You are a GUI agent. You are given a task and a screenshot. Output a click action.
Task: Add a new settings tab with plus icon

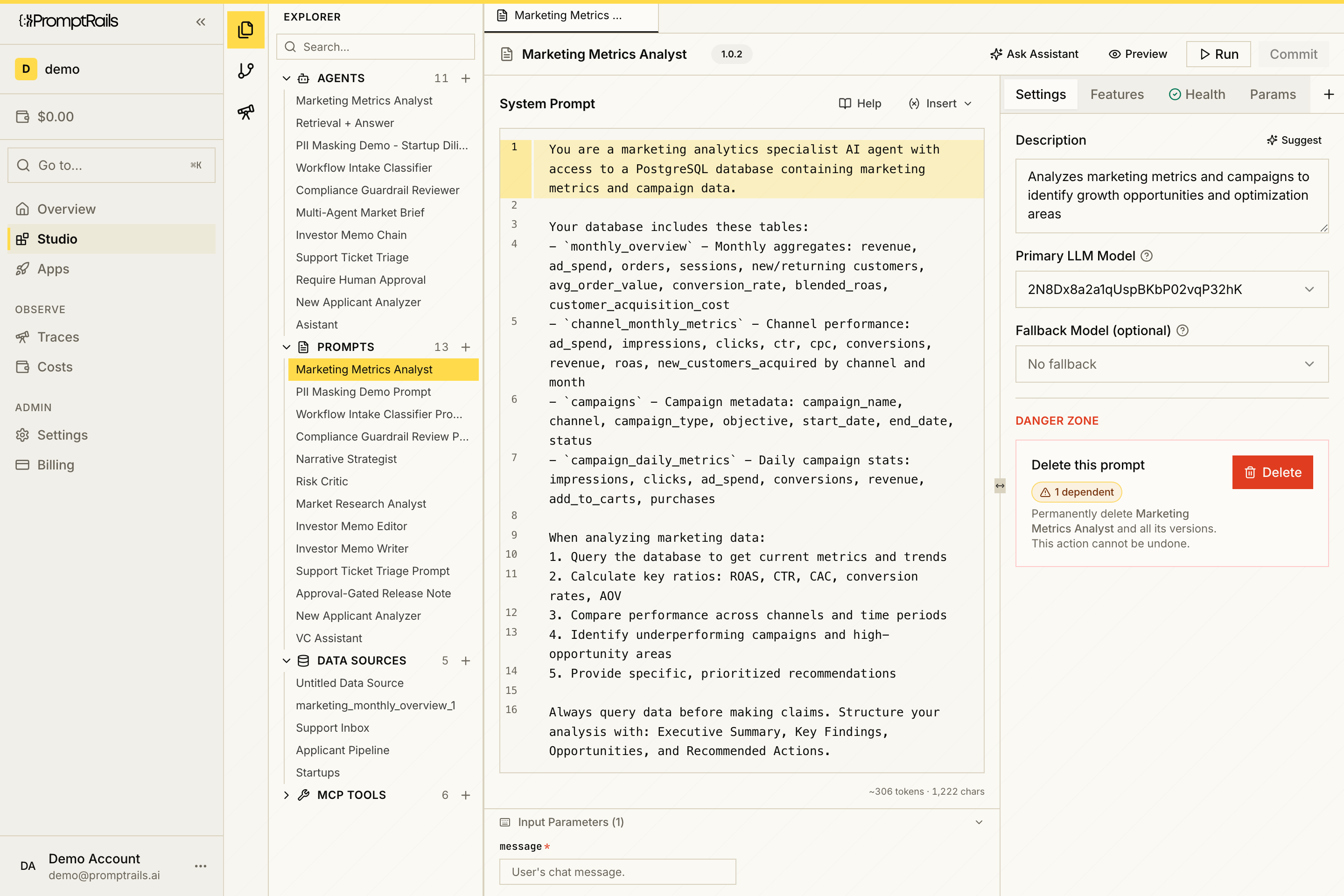[x=1329, y=94]
